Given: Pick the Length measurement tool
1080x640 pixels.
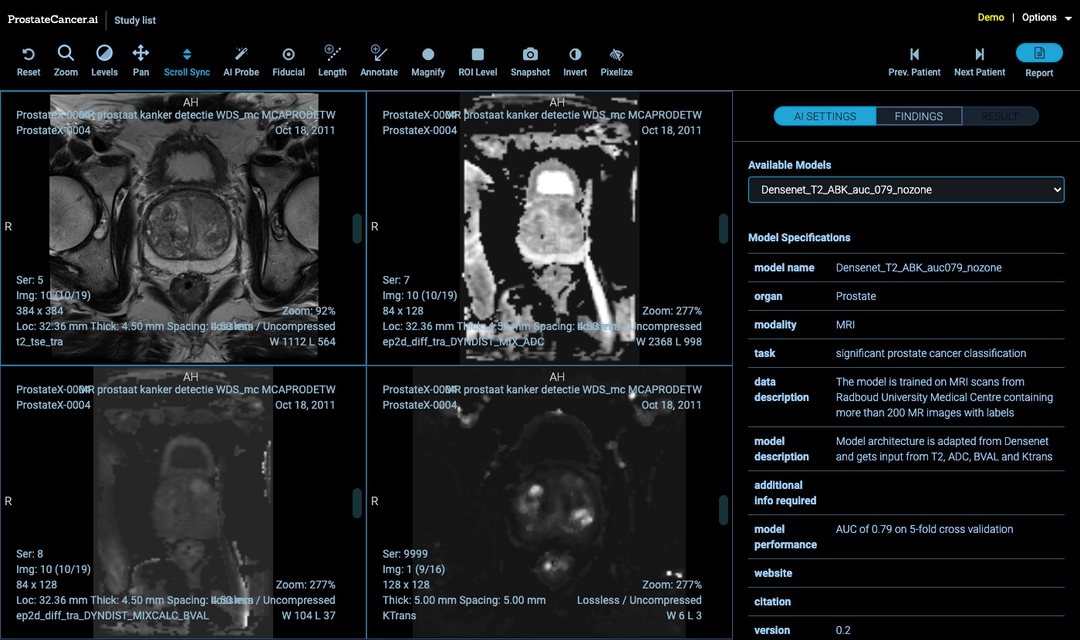Looking at the screenshot, I should coord(332,54).
